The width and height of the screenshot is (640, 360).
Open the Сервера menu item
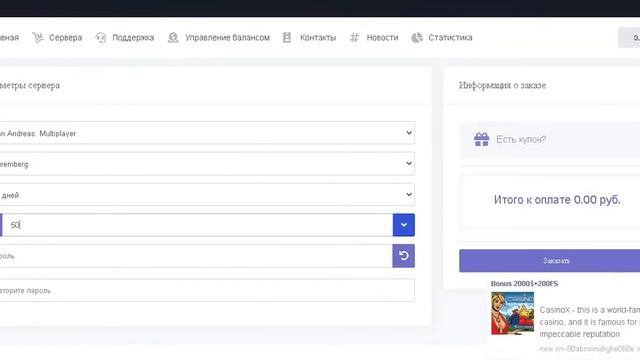point(65,38)
